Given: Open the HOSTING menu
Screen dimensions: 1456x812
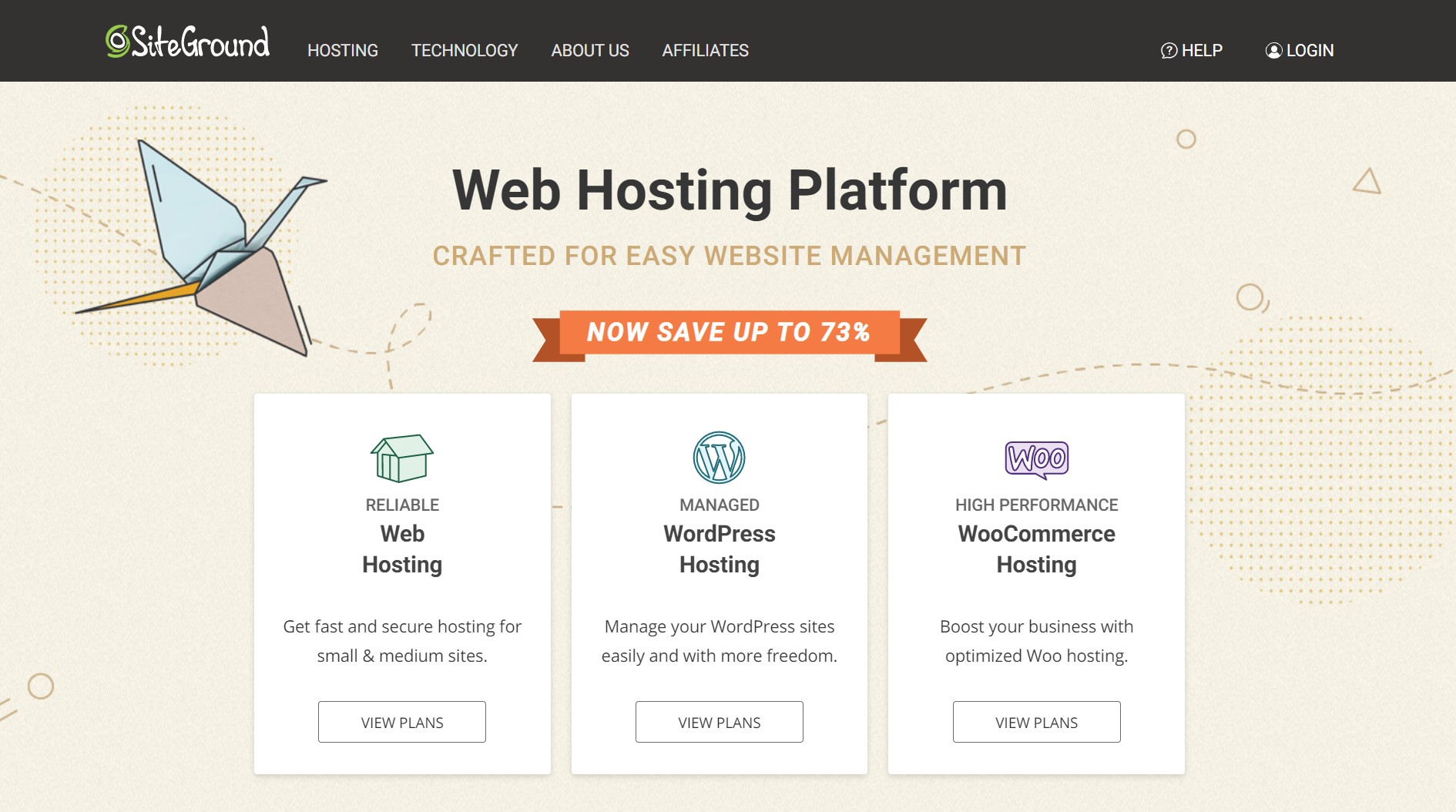Looking at the screenshot, I should click(342, 50).
